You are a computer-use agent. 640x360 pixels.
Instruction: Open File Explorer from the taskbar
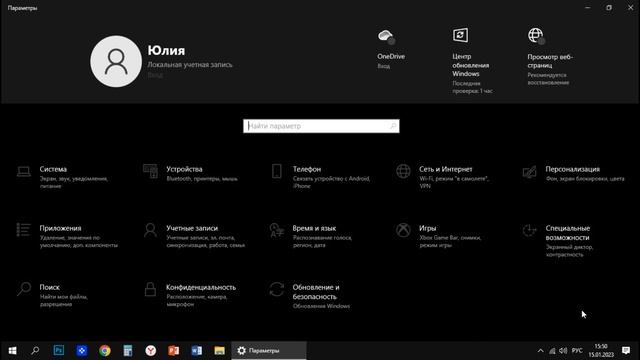tap(220, 351)
